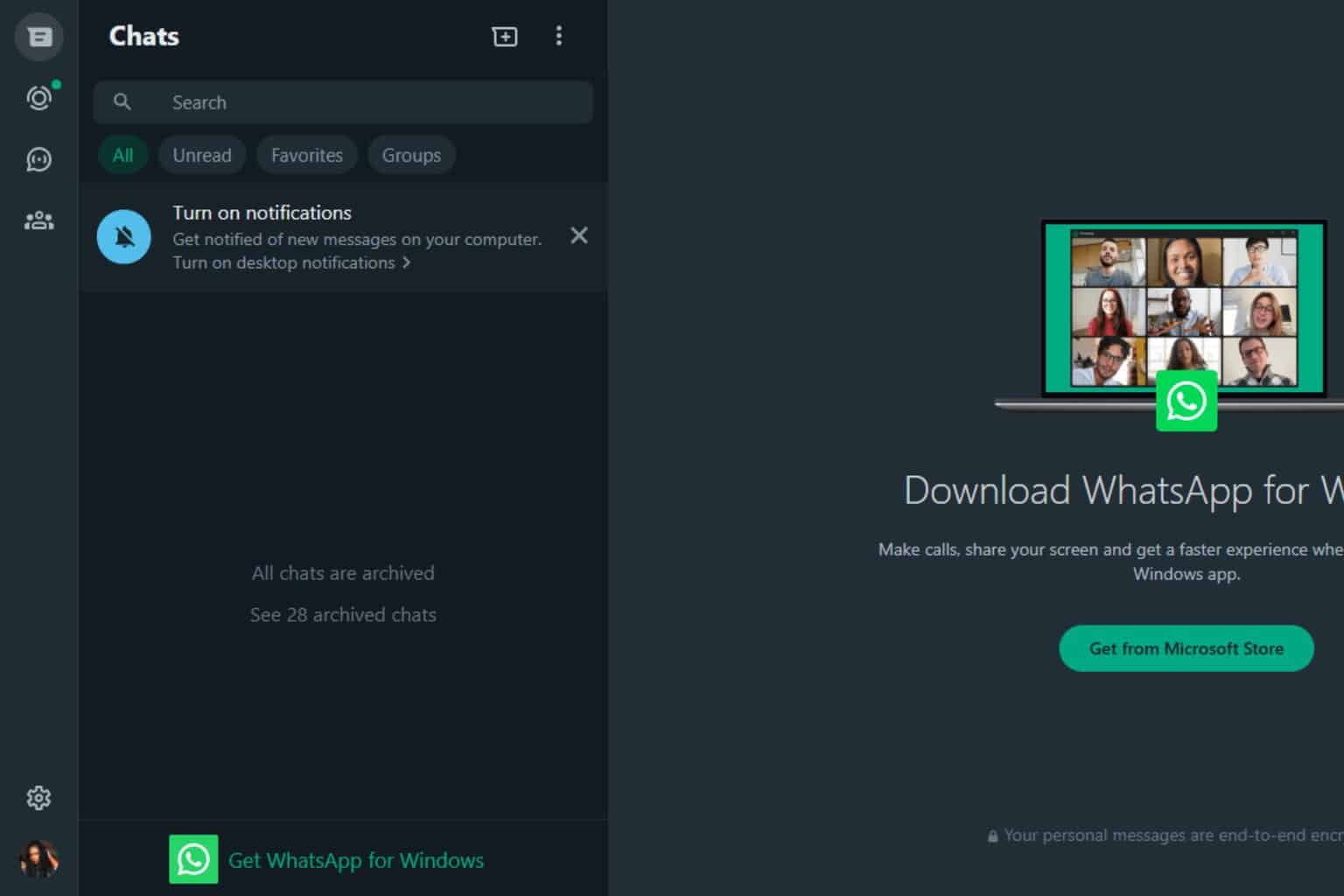Screen dimensions: 1344x896
Task: Dismiss the Turn on notifications banner
Action: (579, 235)
